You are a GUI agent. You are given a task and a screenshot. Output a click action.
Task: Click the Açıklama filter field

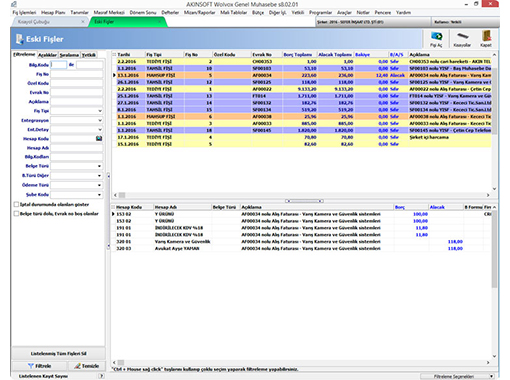click(76, 102)
